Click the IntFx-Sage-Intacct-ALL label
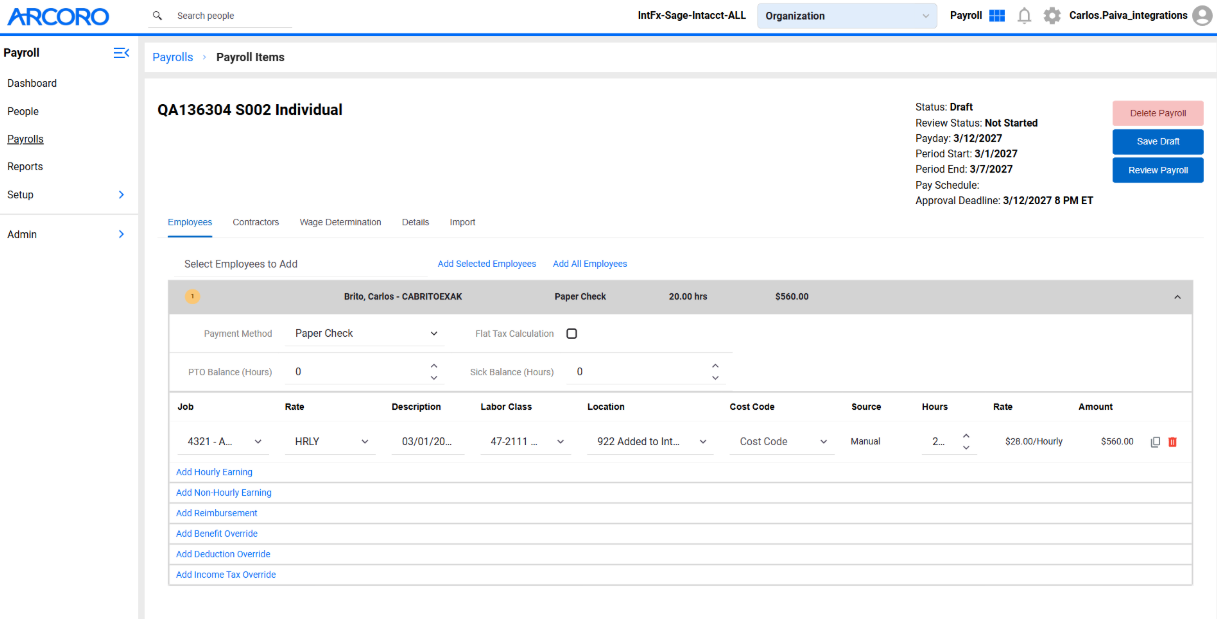The image size is (1217, 619). (692, 16)
